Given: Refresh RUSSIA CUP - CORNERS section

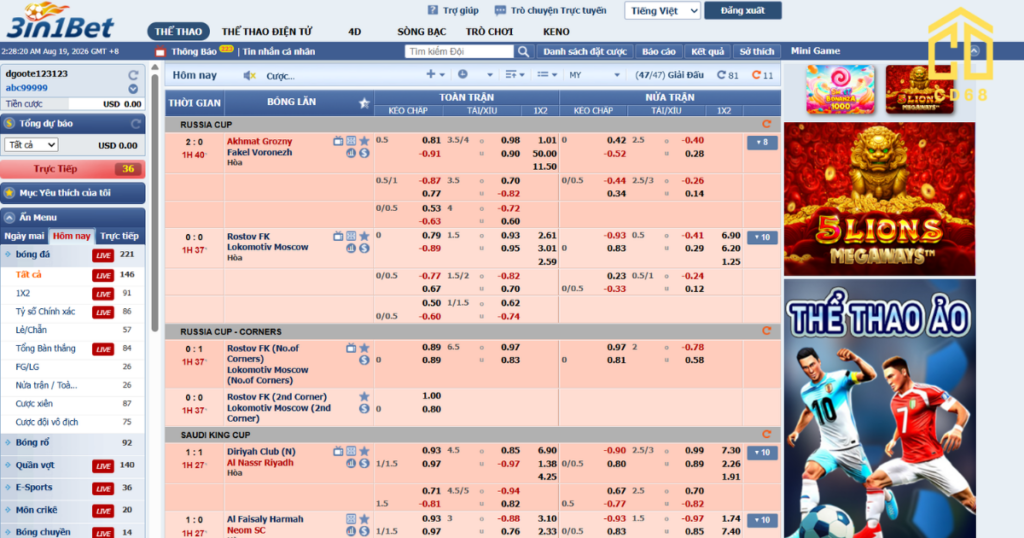Looking at the screenshot, I should (x=767, y=332).
